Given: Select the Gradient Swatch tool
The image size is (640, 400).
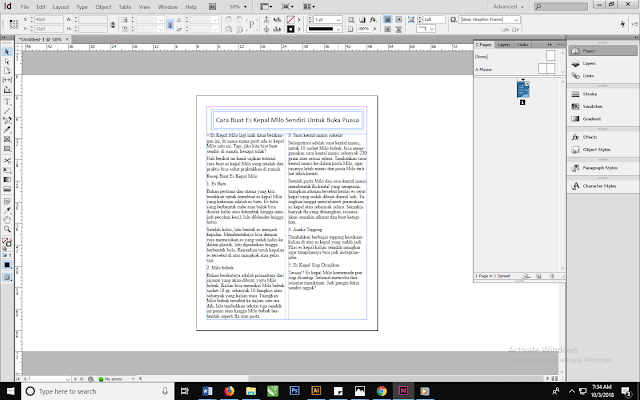Looking at the screenshot, I should coord(7,180).
